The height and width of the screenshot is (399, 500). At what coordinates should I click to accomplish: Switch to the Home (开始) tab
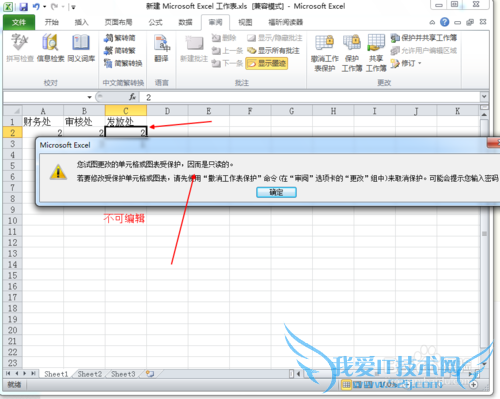tap(52, 22)
